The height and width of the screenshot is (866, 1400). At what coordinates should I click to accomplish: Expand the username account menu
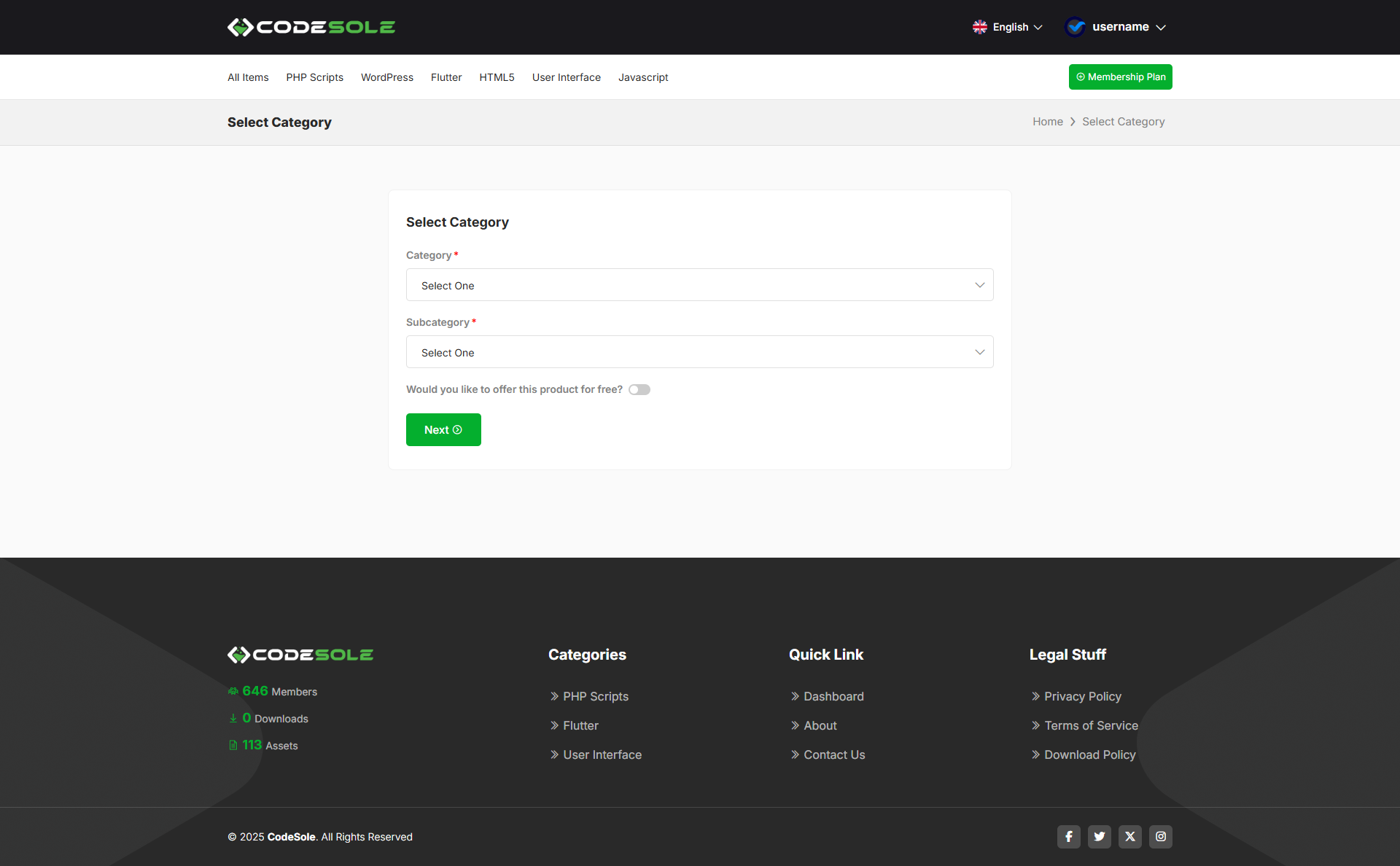point(1129,27)
